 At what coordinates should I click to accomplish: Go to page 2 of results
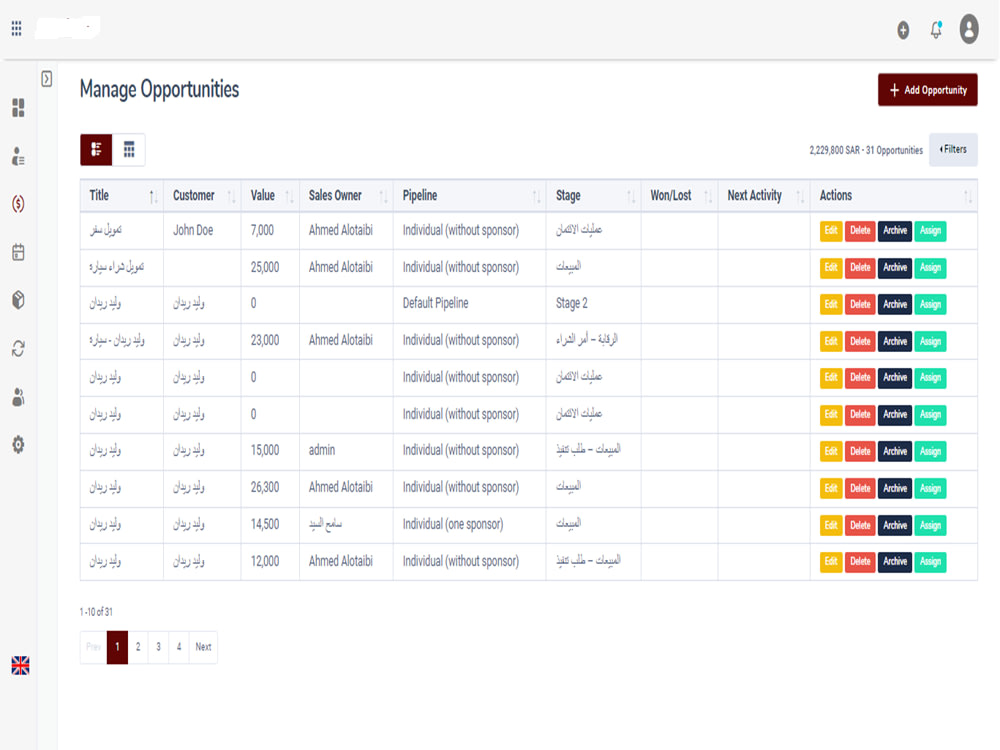coord(138,647)
